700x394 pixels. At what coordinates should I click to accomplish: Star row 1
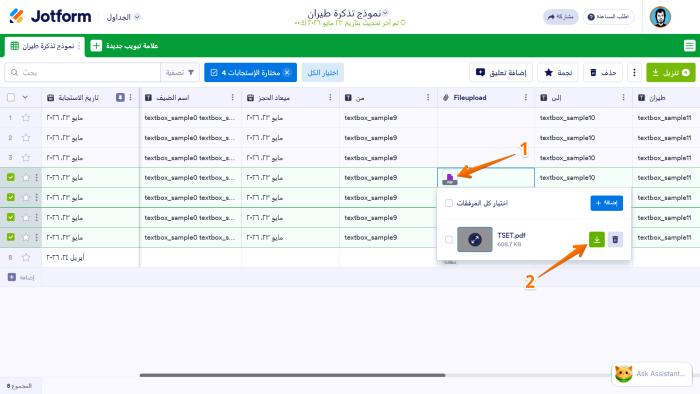(x=26, y=118)
